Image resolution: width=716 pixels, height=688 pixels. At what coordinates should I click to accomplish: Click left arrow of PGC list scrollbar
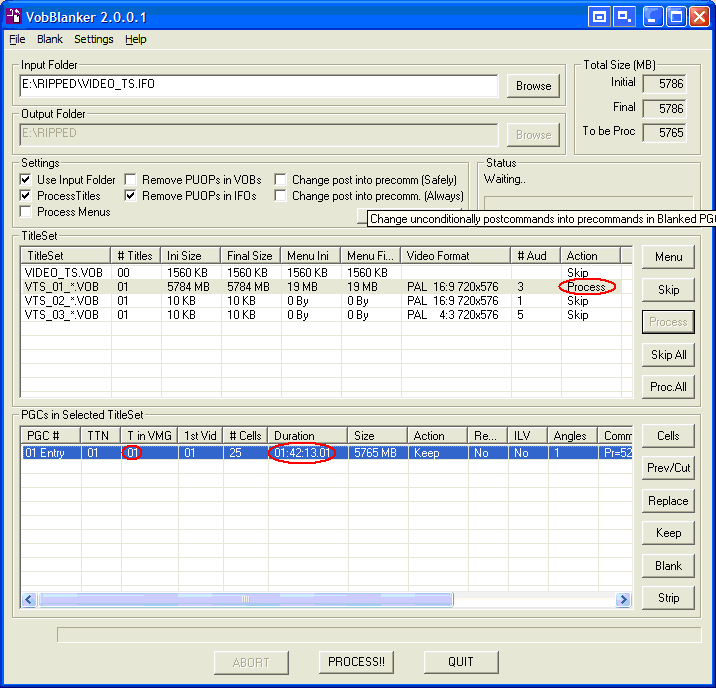(29, 600)
